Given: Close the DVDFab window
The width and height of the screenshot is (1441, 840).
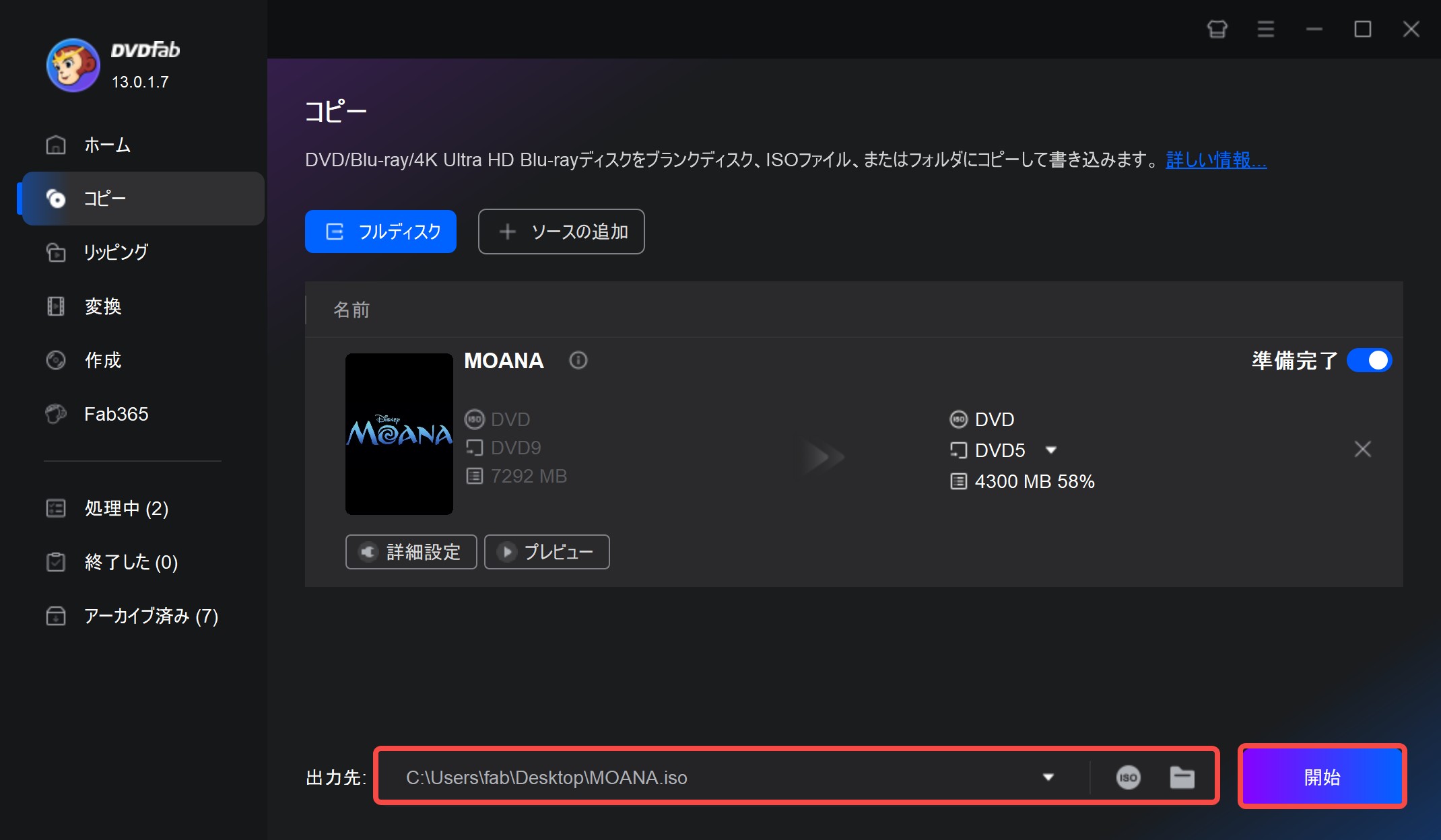Looking at the screenshot, I should coord(1411,29).
